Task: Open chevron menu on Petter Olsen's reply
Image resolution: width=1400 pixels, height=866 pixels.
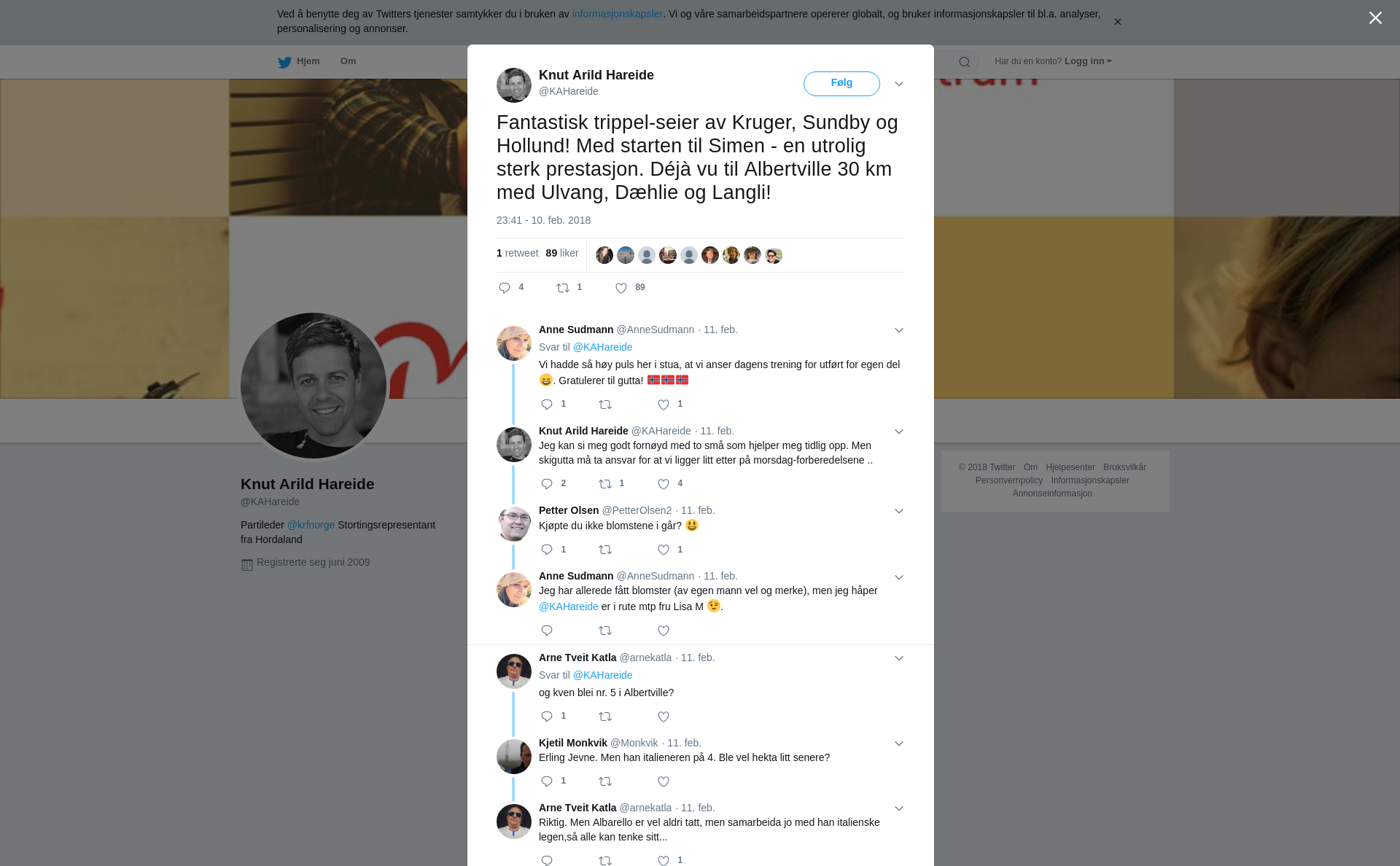Action: point(899,511)
